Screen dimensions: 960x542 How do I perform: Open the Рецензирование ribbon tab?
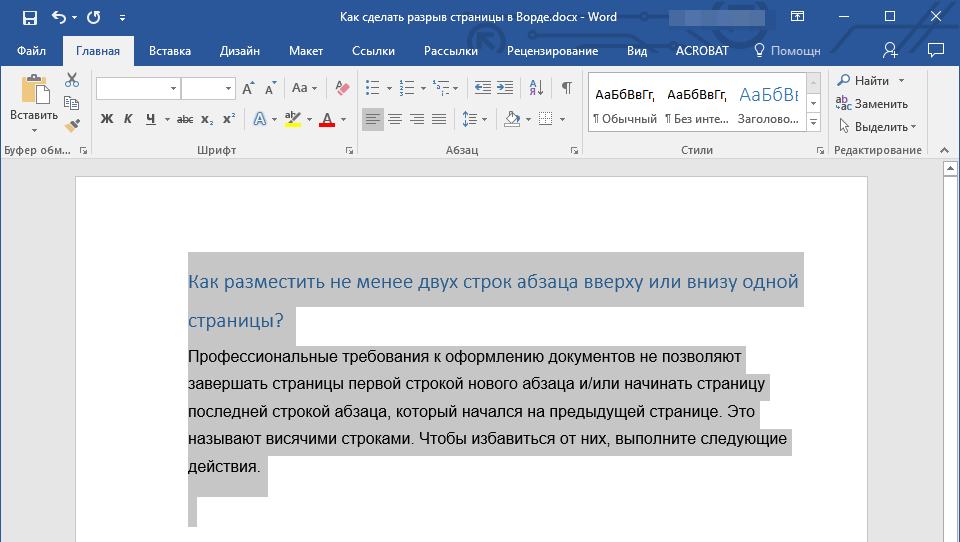click(x=552, y=51)
